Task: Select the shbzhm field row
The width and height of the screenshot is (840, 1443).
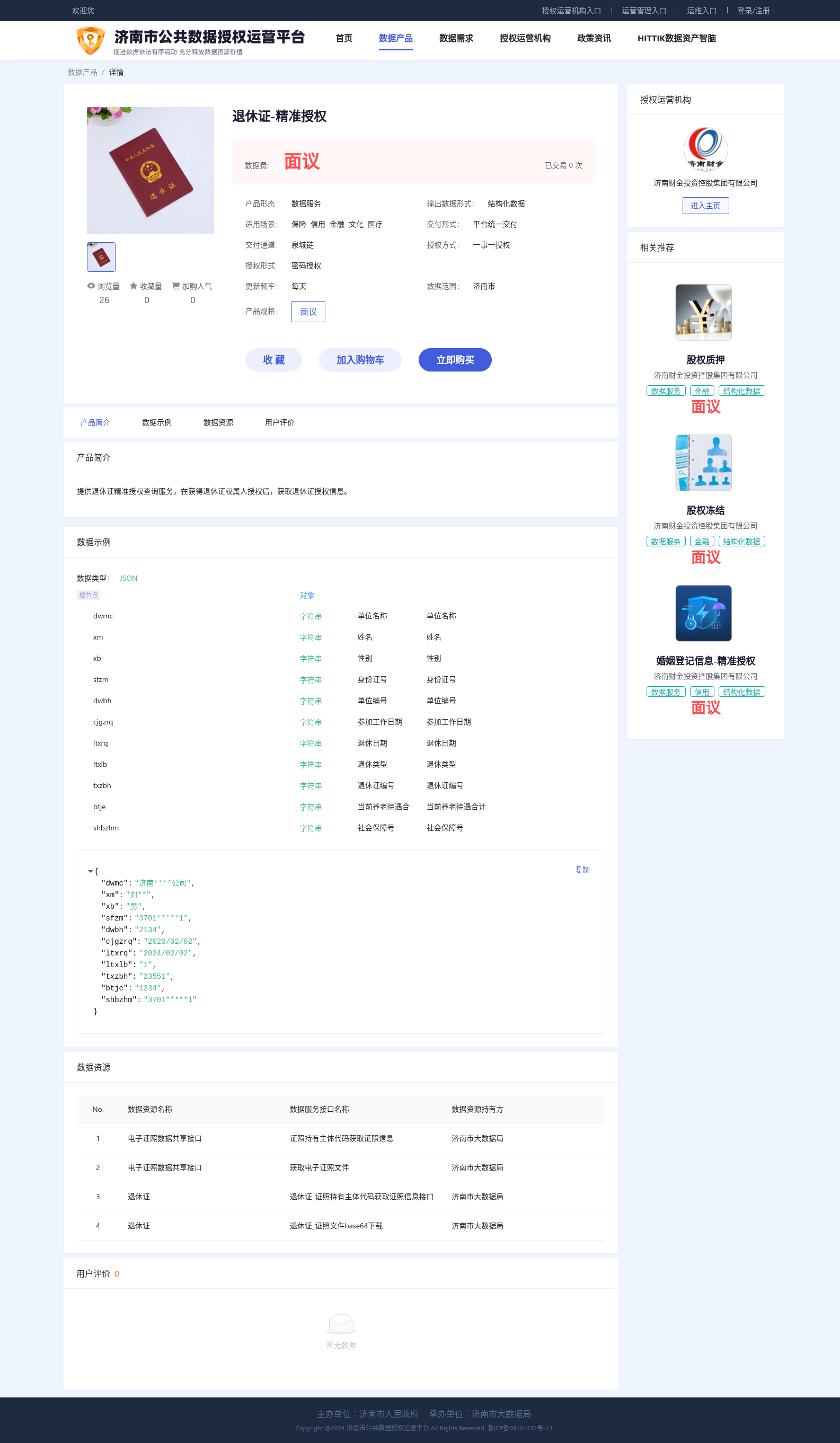Action: tap(341, 828)
